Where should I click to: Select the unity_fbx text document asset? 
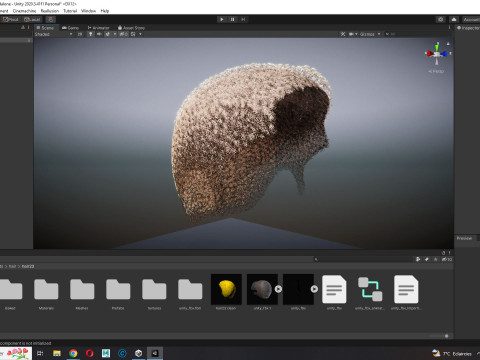334,289
